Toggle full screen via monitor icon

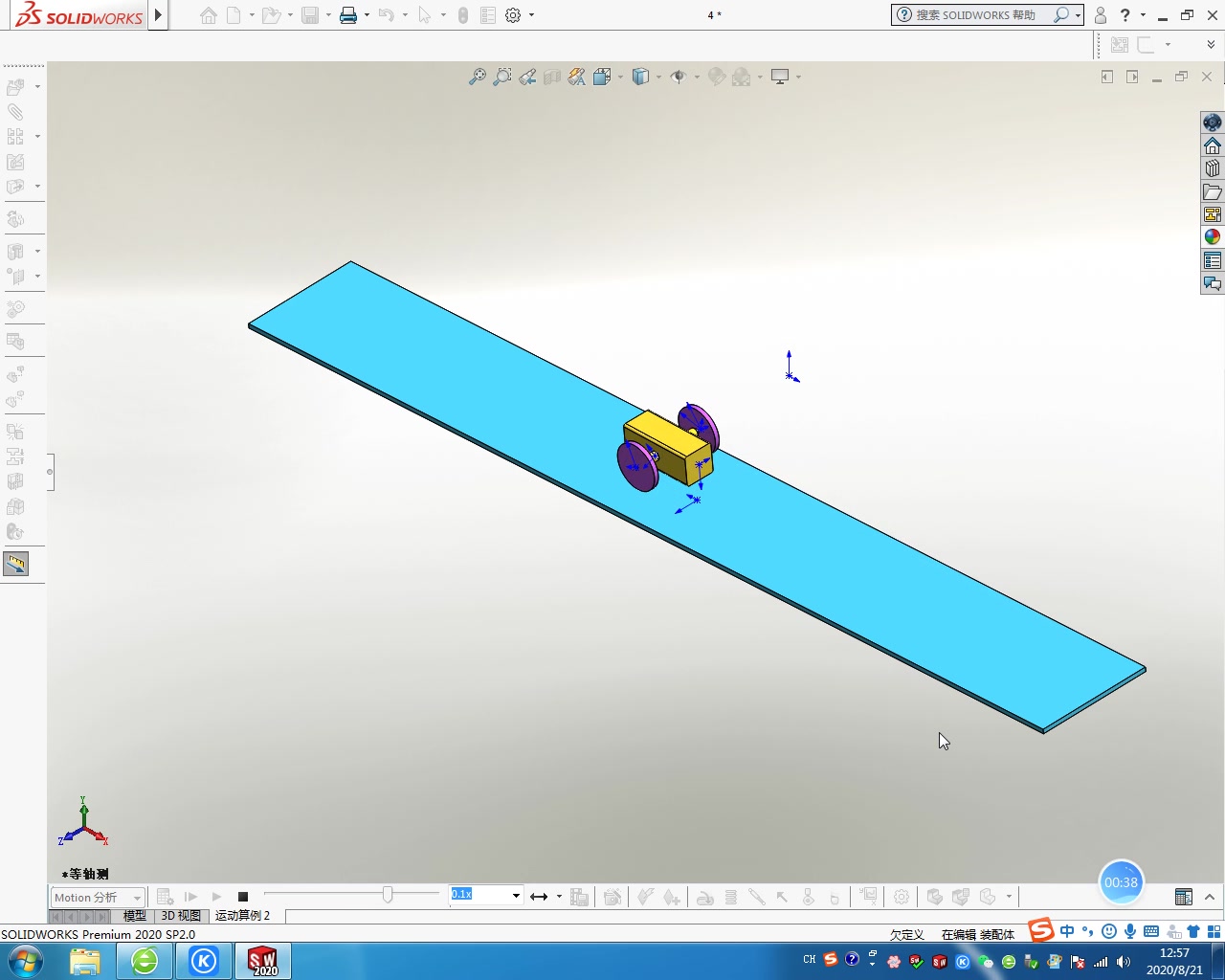[779, 77]
